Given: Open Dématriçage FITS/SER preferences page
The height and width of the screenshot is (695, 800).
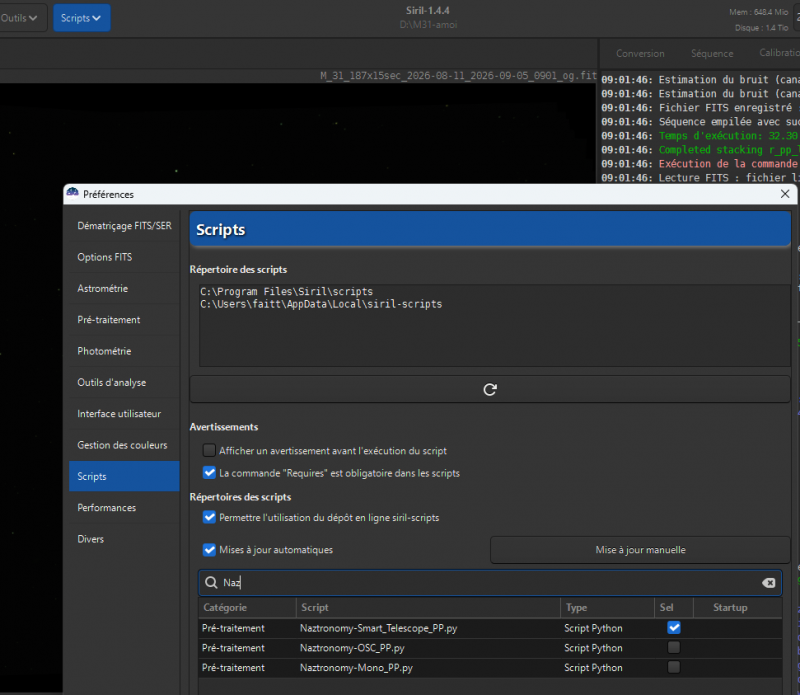Looking at the screenshot, I should click(124, 226).
